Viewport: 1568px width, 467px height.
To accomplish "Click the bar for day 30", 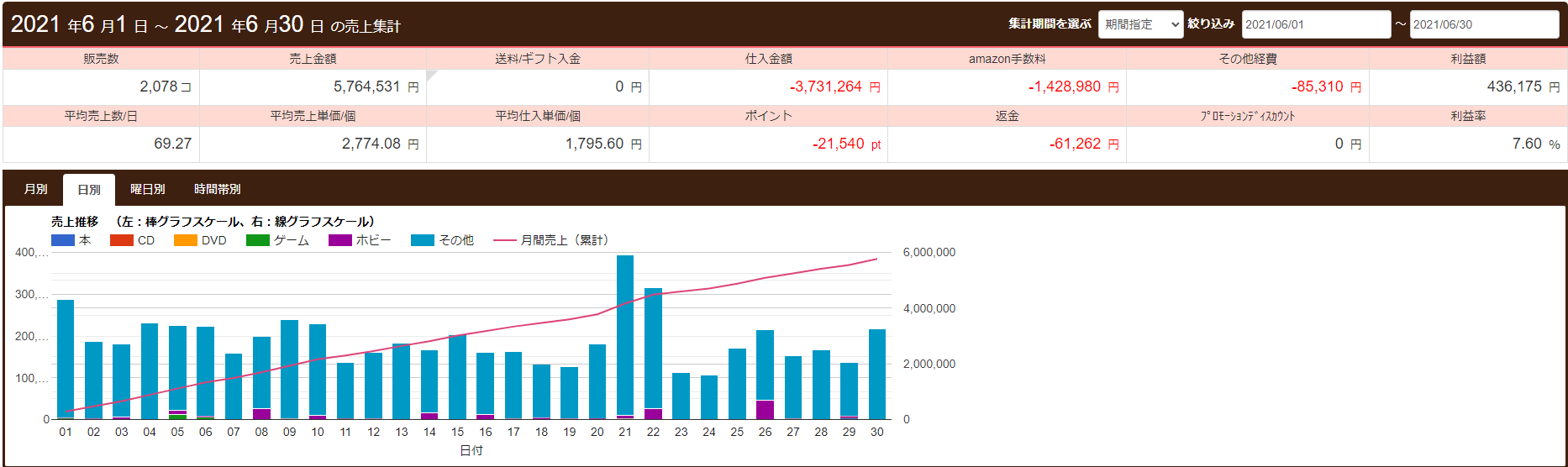I will click(x=877, y=374).
